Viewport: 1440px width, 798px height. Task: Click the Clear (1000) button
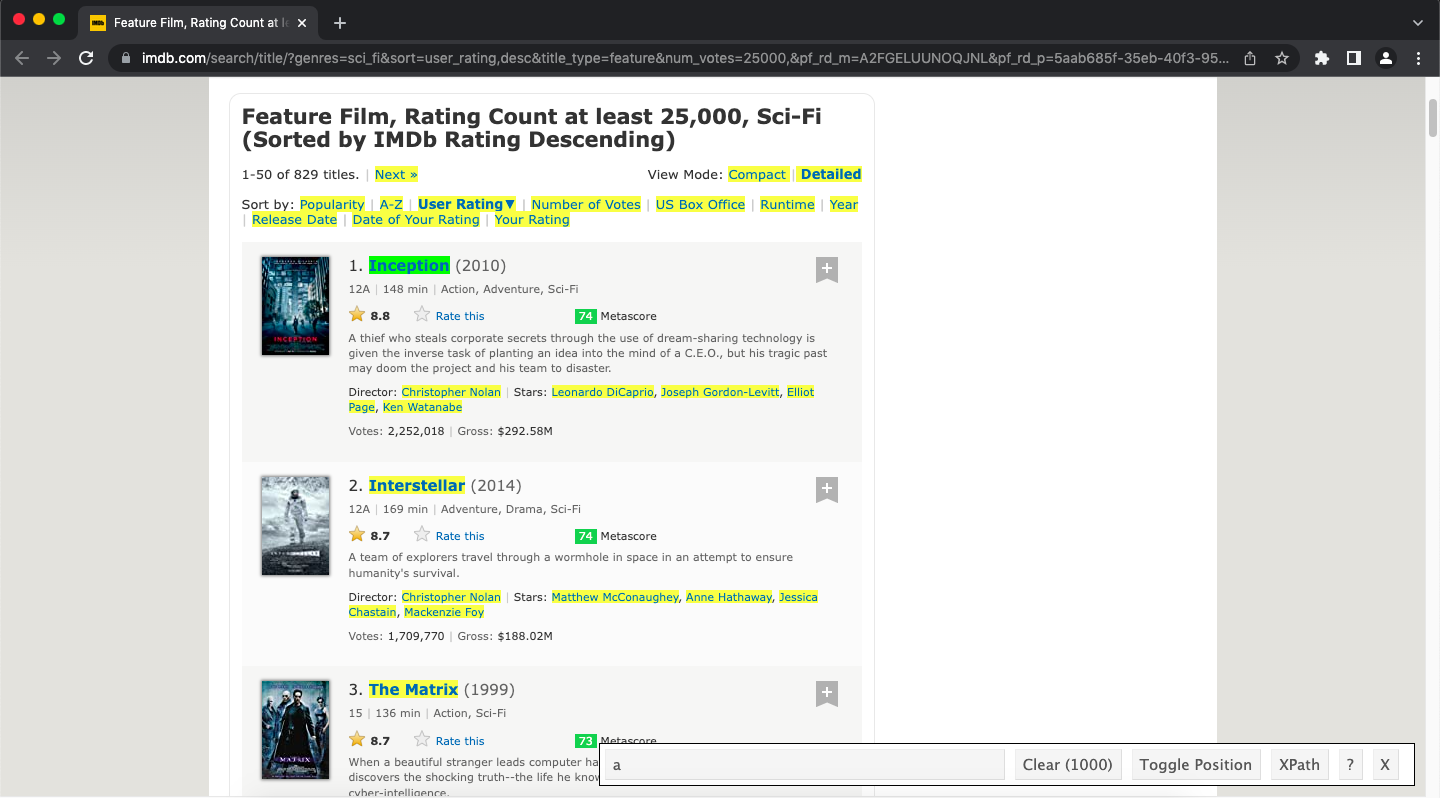1067,765
